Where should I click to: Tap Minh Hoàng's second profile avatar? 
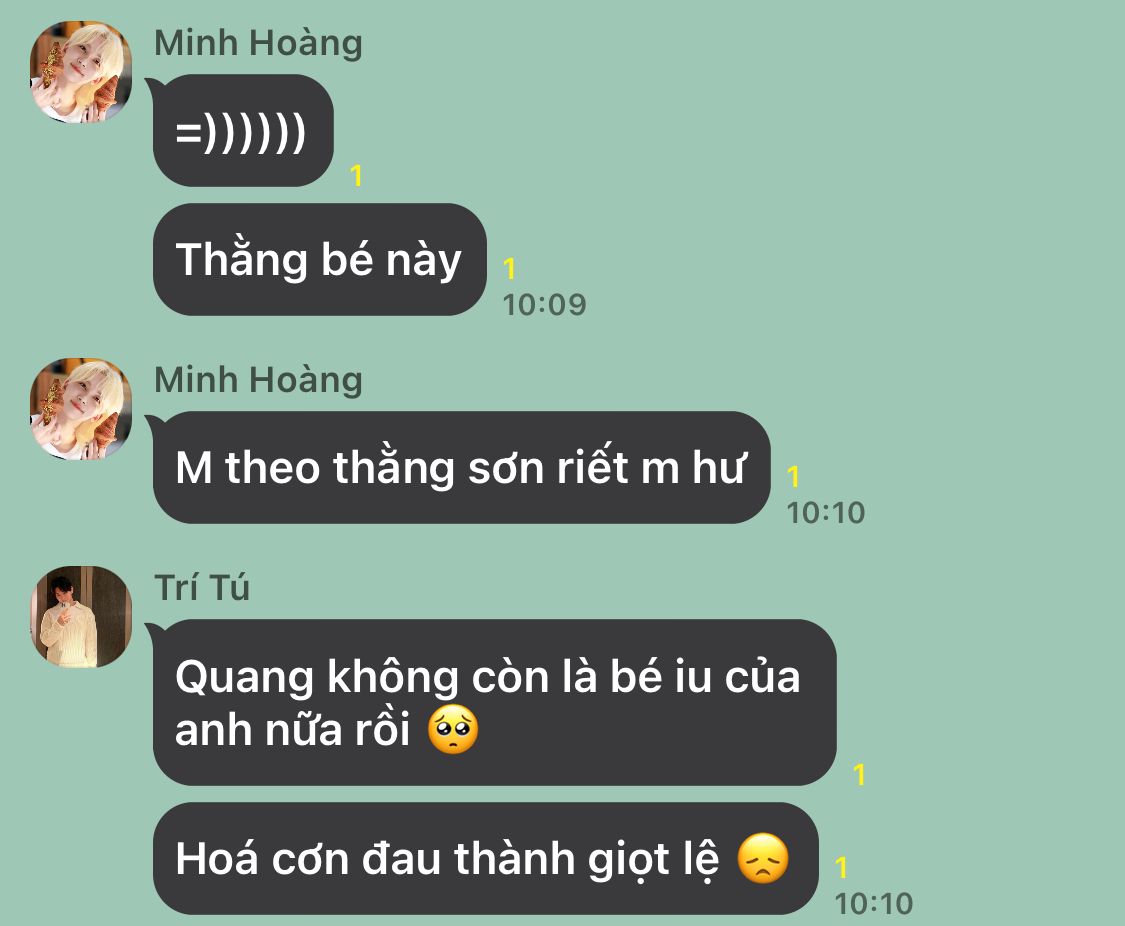81,409
